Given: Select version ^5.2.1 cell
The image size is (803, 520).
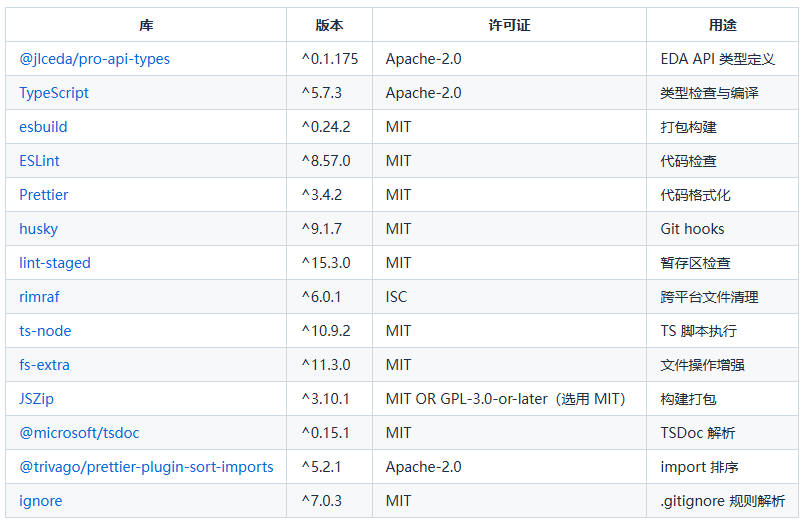Looking at the screenshot, I should point(329,467).
